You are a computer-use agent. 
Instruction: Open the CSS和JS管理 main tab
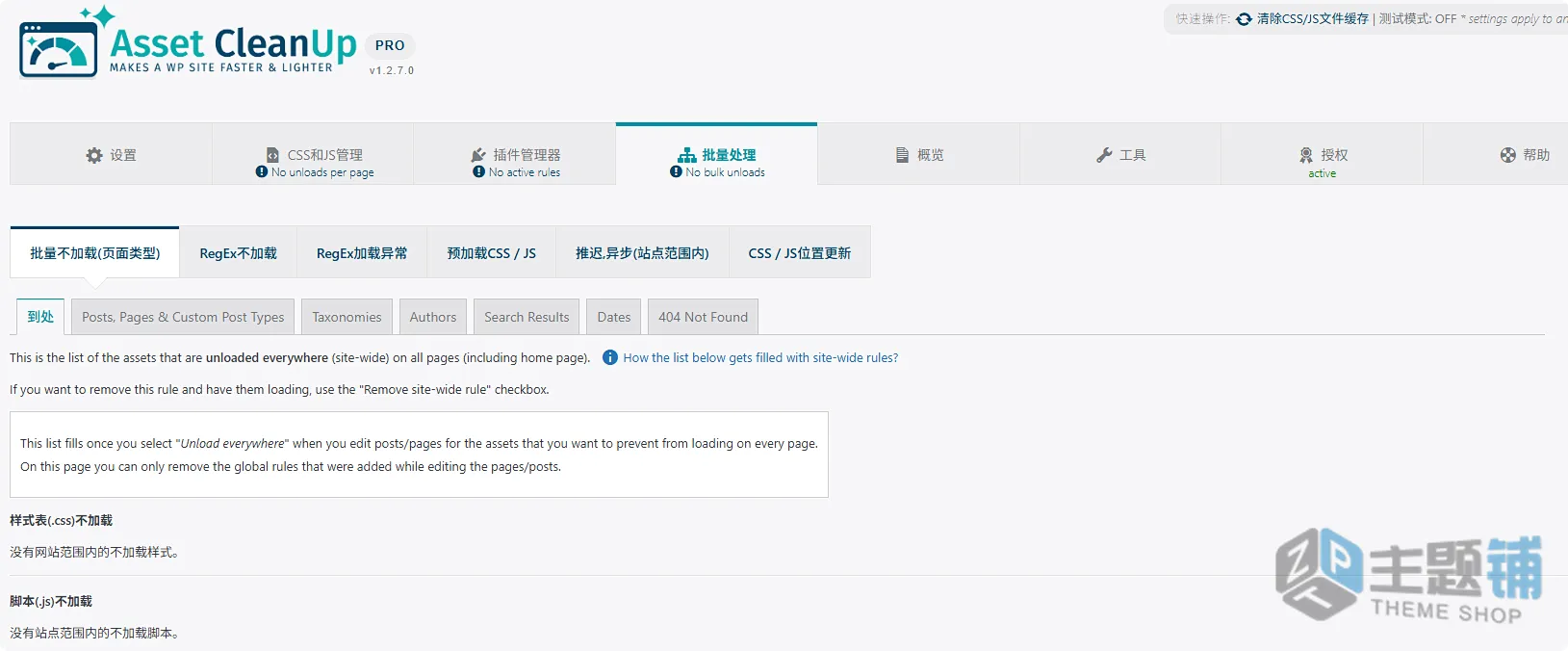click(x=313, y=154)
